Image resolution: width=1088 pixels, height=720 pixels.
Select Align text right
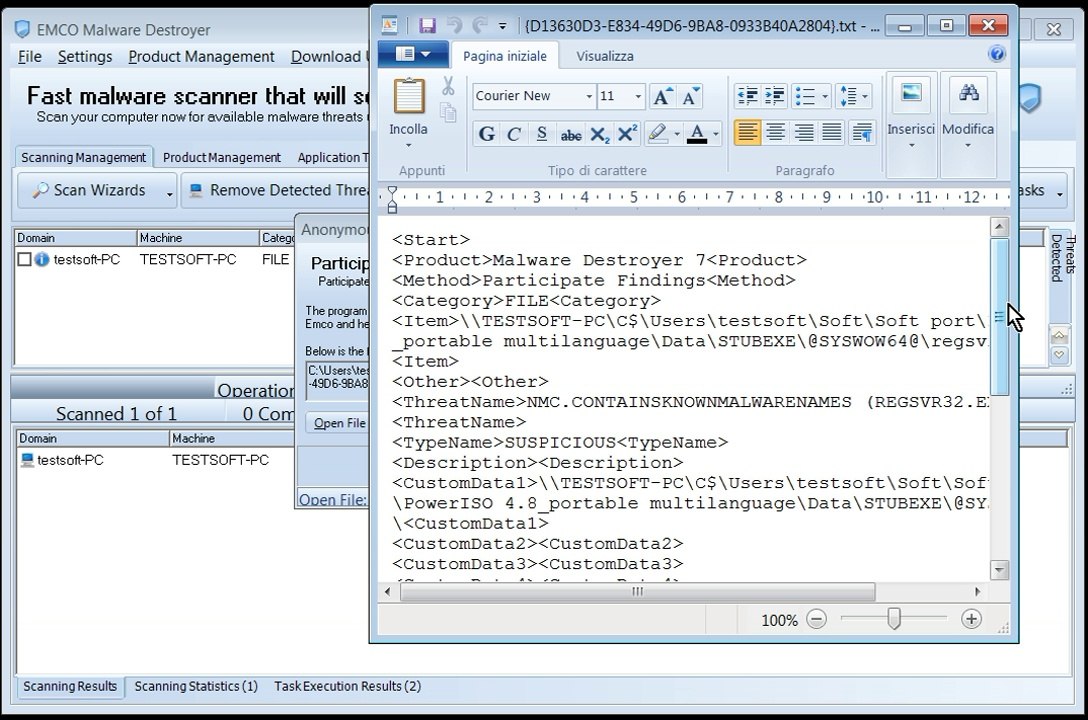tap(804, 132)
